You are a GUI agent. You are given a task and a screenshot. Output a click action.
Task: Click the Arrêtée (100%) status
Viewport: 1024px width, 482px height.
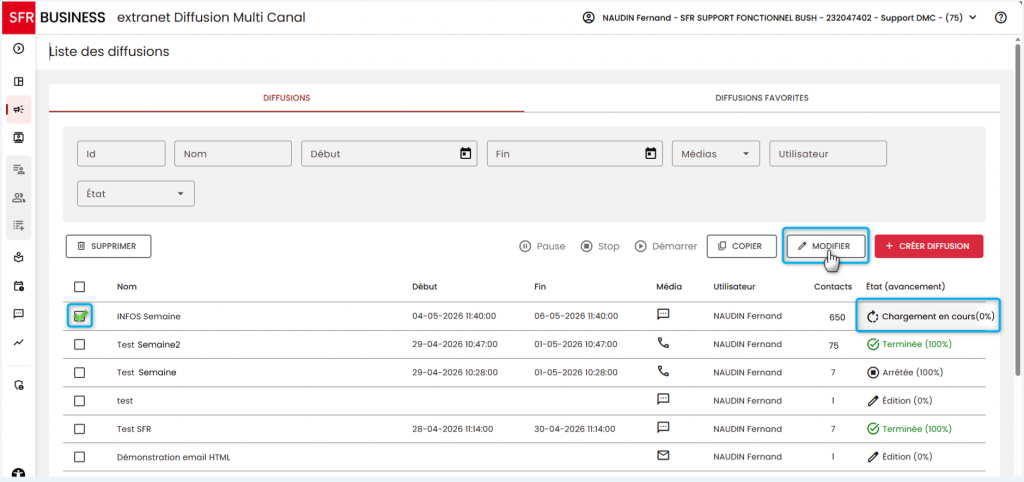coord(904,372)
